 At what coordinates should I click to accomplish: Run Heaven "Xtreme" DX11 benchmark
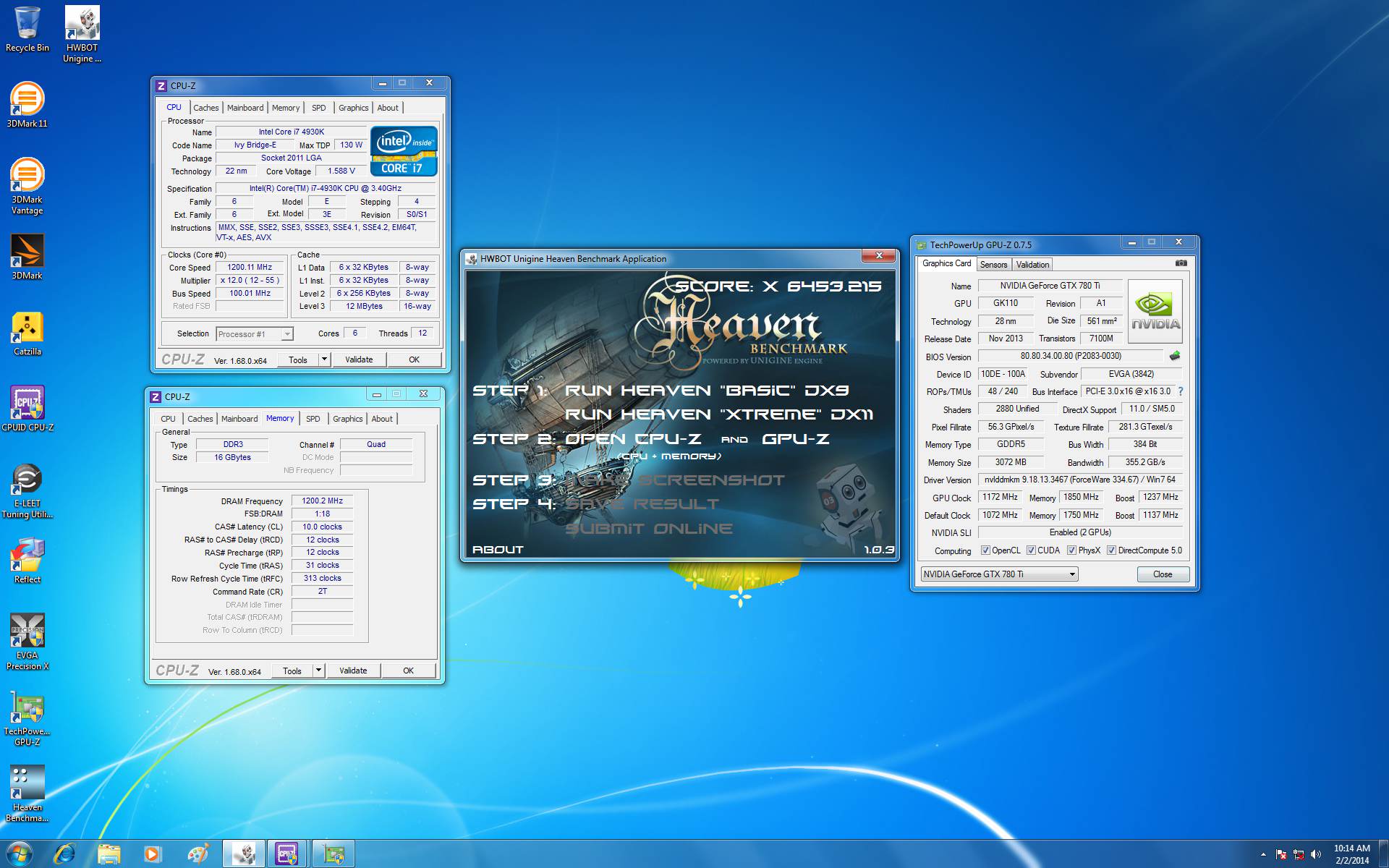pyautogui.click(x=719, y=414)
